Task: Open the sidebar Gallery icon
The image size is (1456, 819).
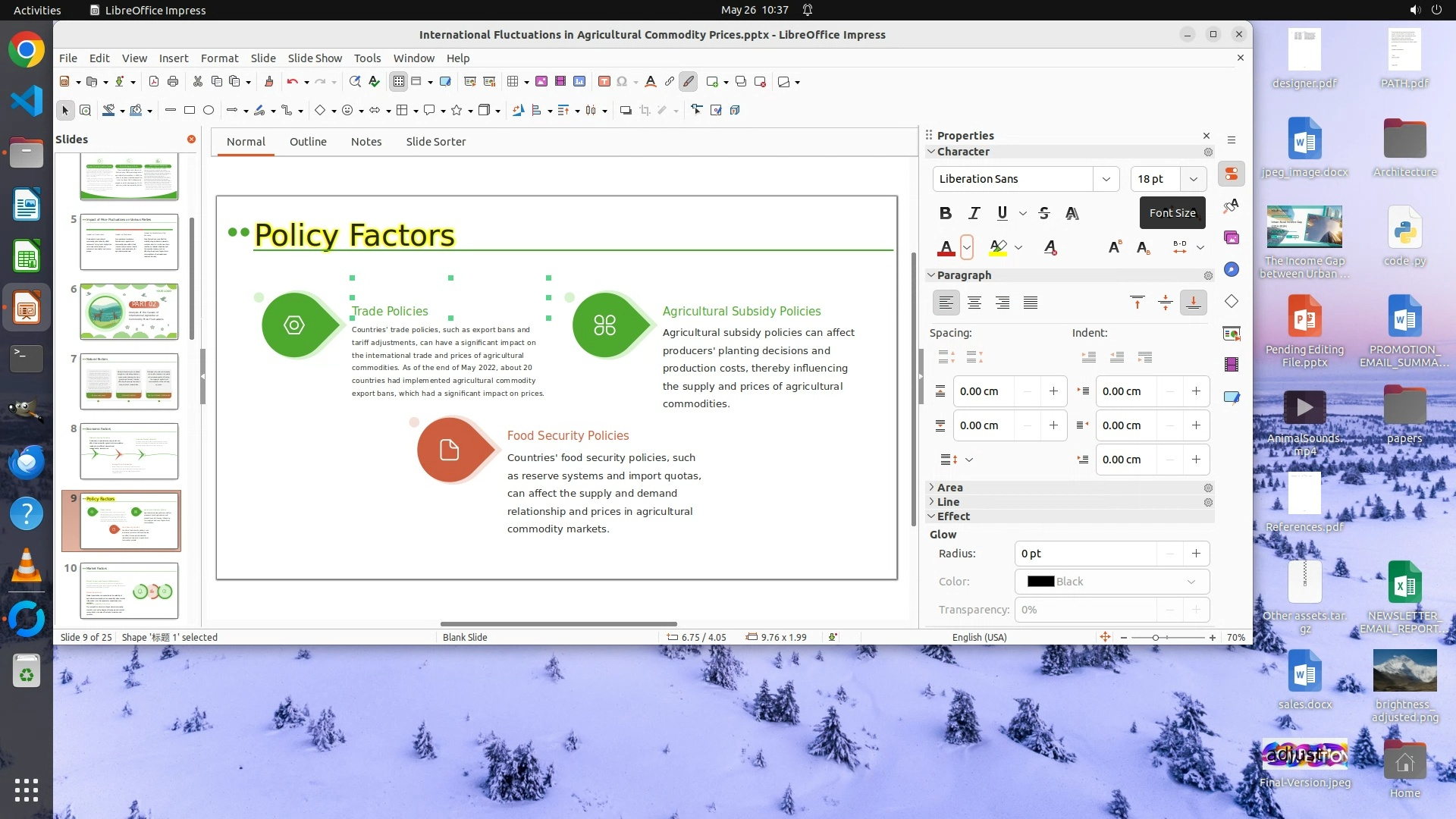Action: point(1231,238)
